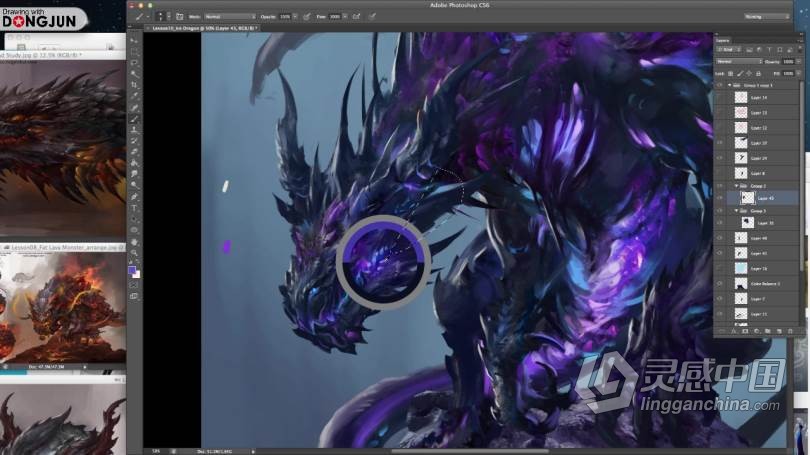Toggle visibility of Color Balance 1 layer
This screenshot has width=810, height=455.
tap(720, 284)
